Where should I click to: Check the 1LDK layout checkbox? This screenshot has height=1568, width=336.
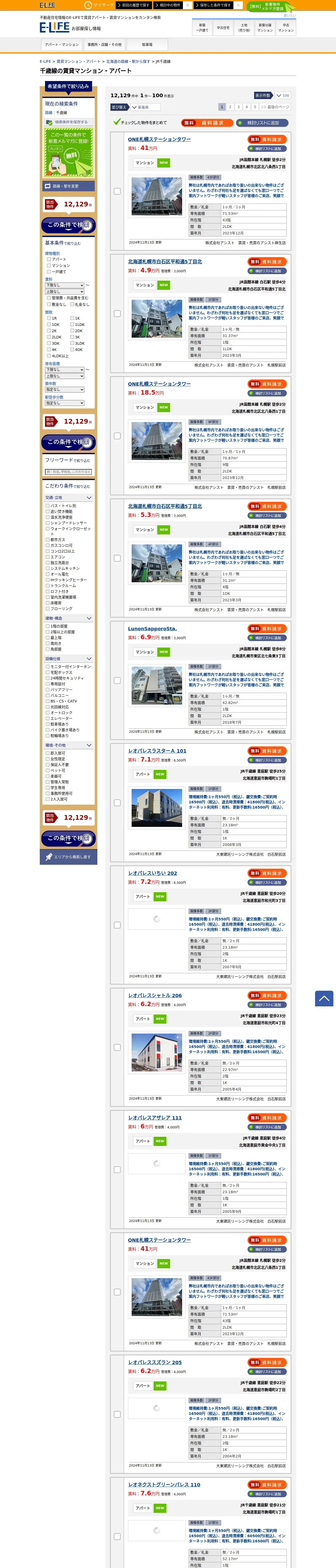pyautogui.click(x=72, y=324)
